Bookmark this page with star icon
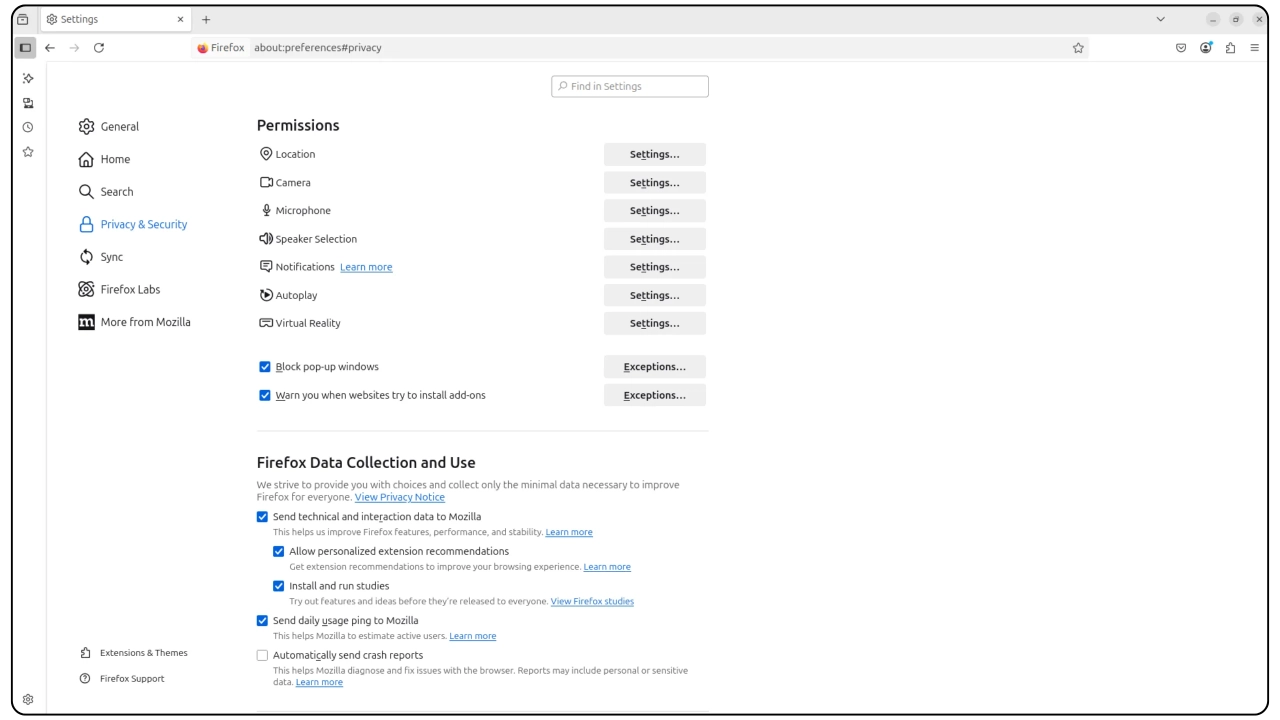The height and width of the screenshot is (720, 1280). tap(1078, 47)
